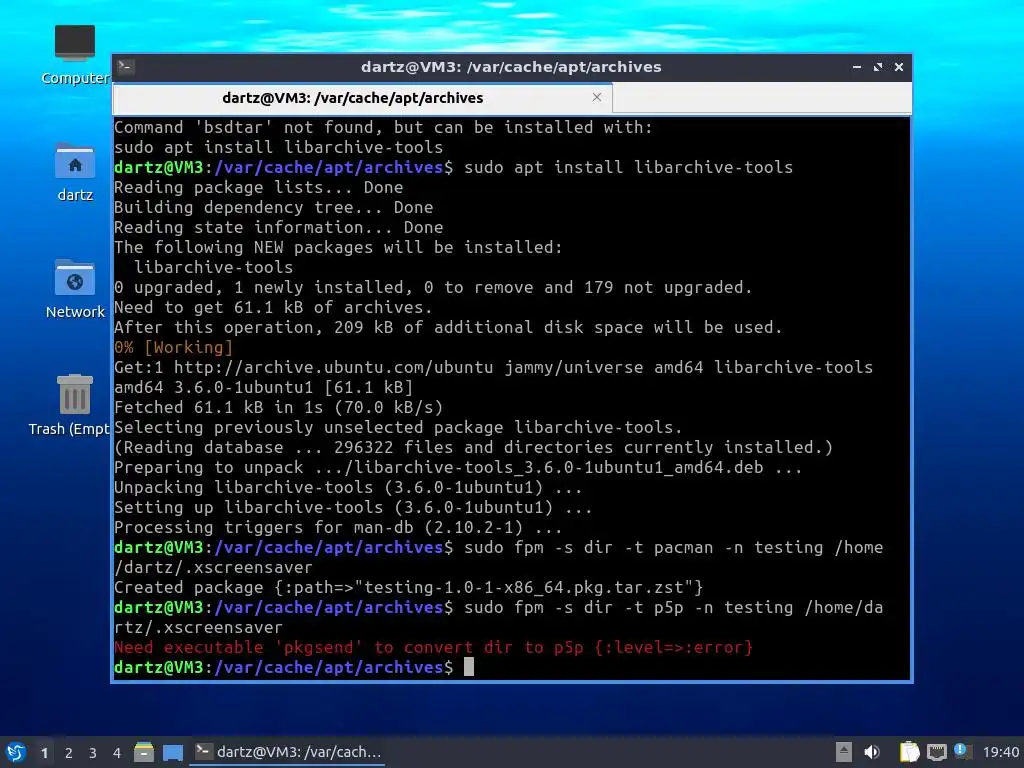This screenshot has height=768, width=1024.
Task: Select the Trash desktop icon
Action: (x=69, y=405)
